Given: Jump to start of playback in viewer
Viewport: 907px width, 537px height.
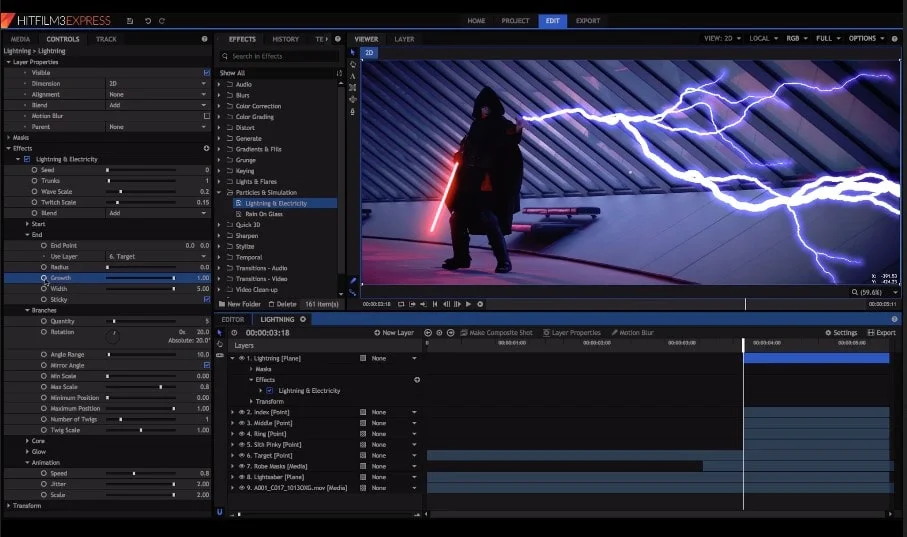Looking at the screenshot, I should [x=435, y=304].
